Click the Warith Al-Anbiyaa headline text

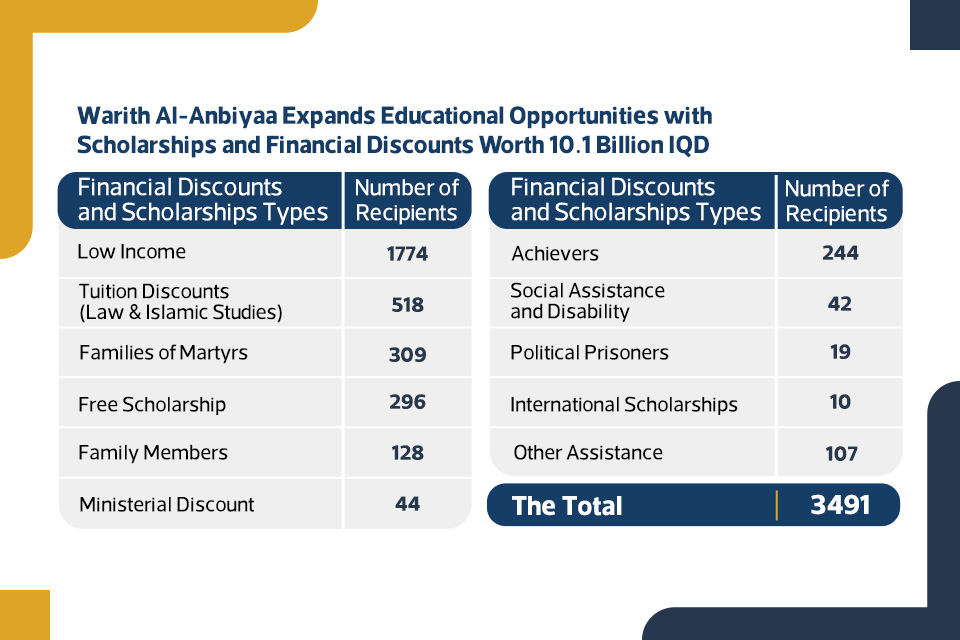(394, 130)
